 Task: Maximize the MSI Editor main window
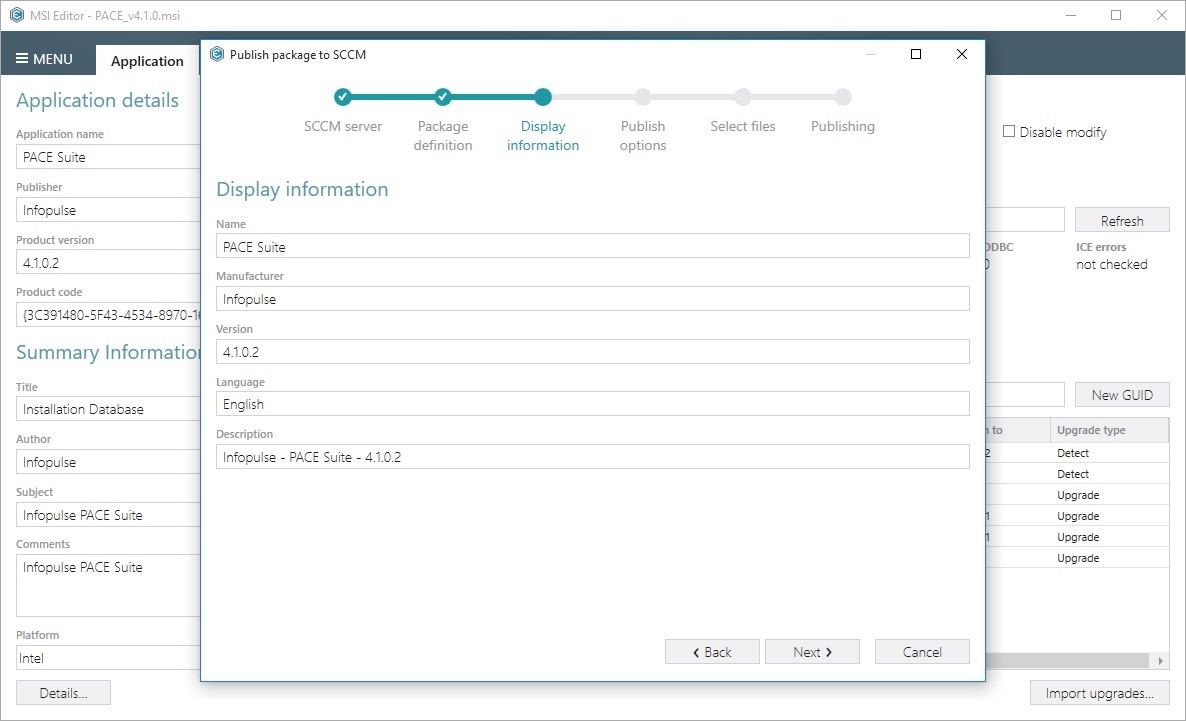point(1116,15)
